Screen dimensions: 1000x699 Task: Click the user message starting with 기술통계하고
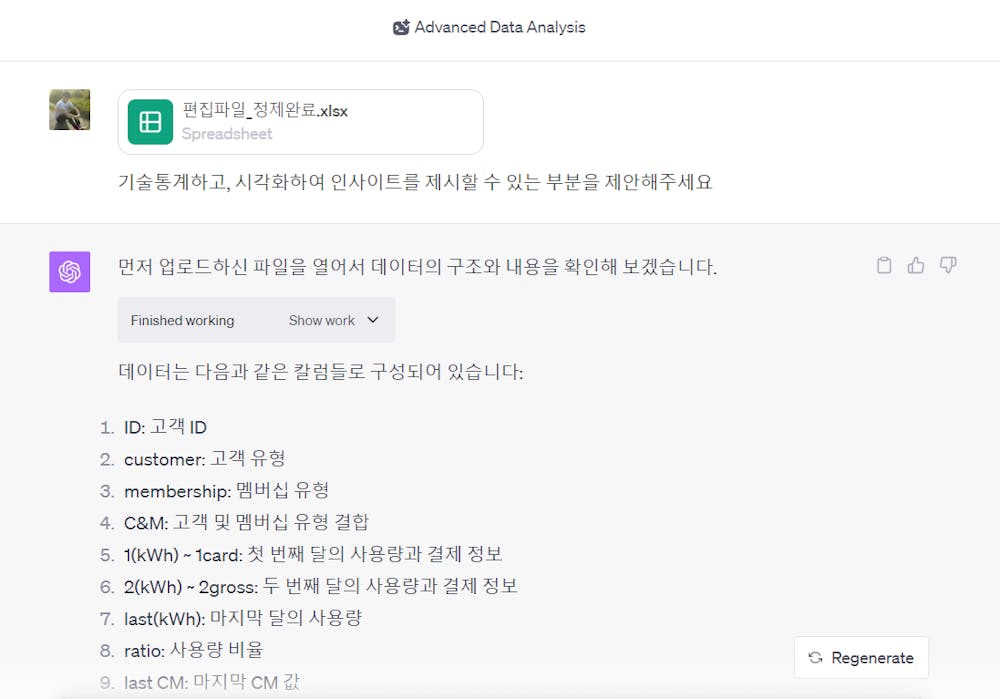415,183
